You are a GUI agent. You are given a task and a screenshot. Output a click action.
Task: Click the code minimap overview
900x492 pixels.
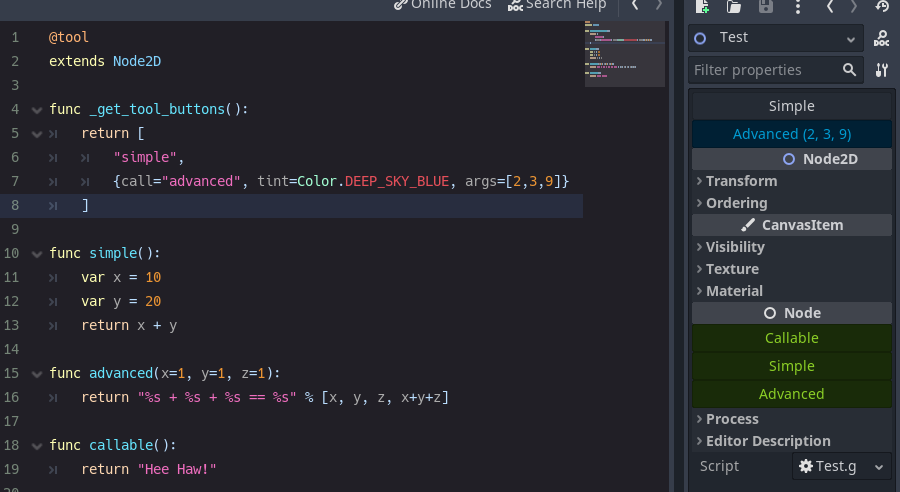(x=624, y=54)
